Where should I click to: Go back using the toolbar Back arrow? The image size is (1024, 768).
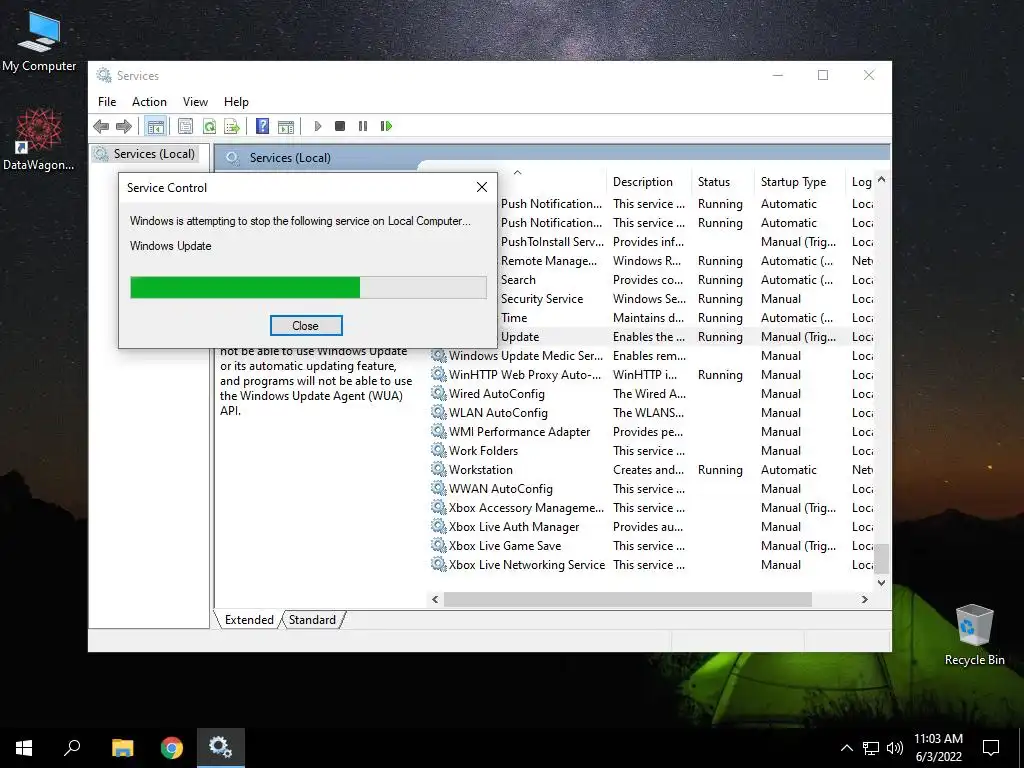(101, 126)
